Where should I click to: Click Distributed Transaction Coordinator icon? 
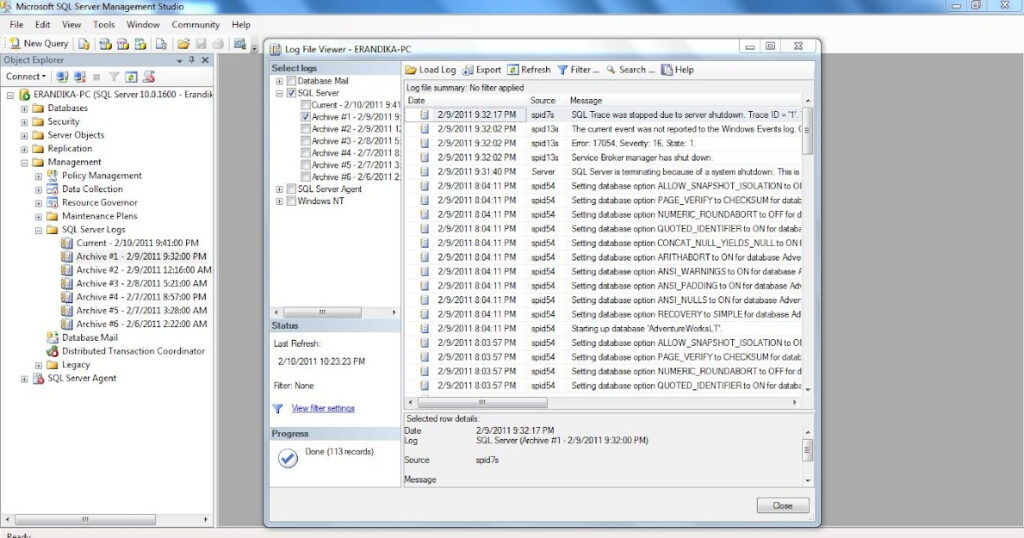[x=52, y=351]
